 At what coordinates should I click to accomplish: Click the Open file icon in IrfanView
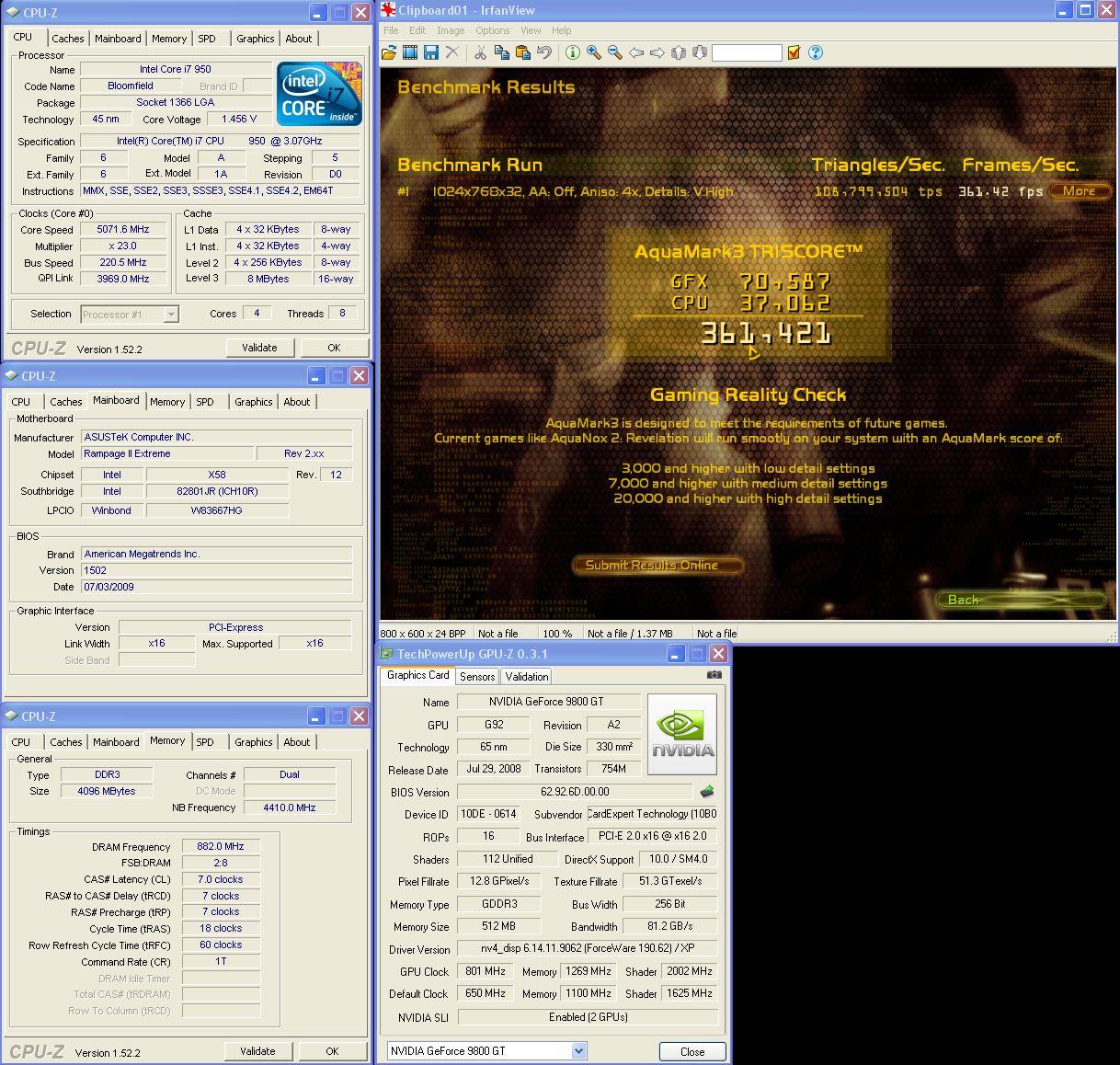389,52
